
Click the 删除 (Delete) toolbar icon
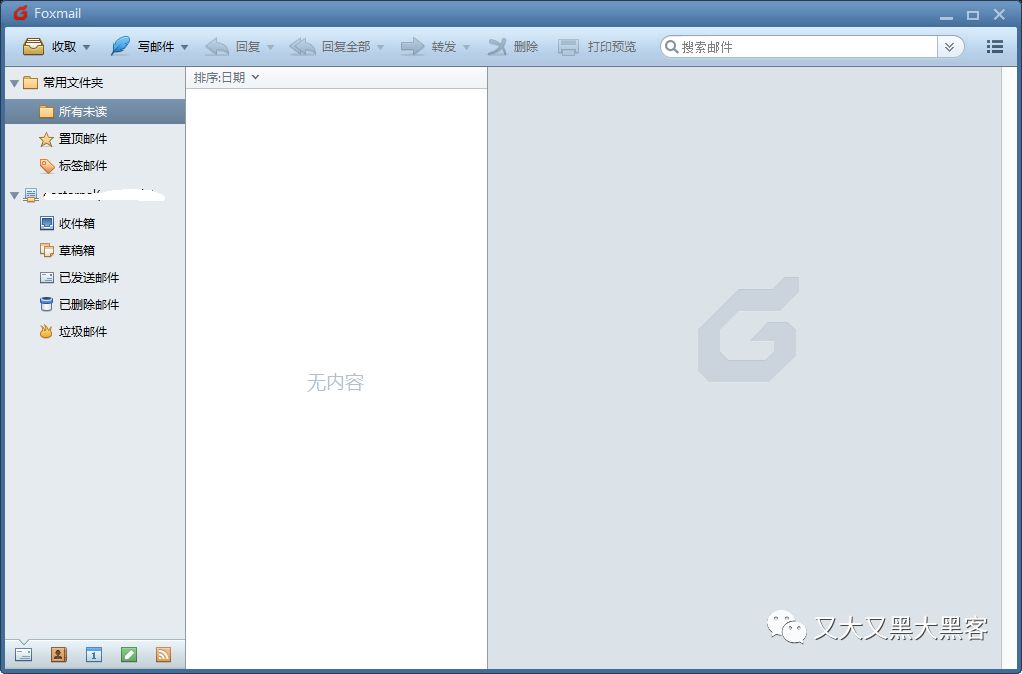pos(513,46)
